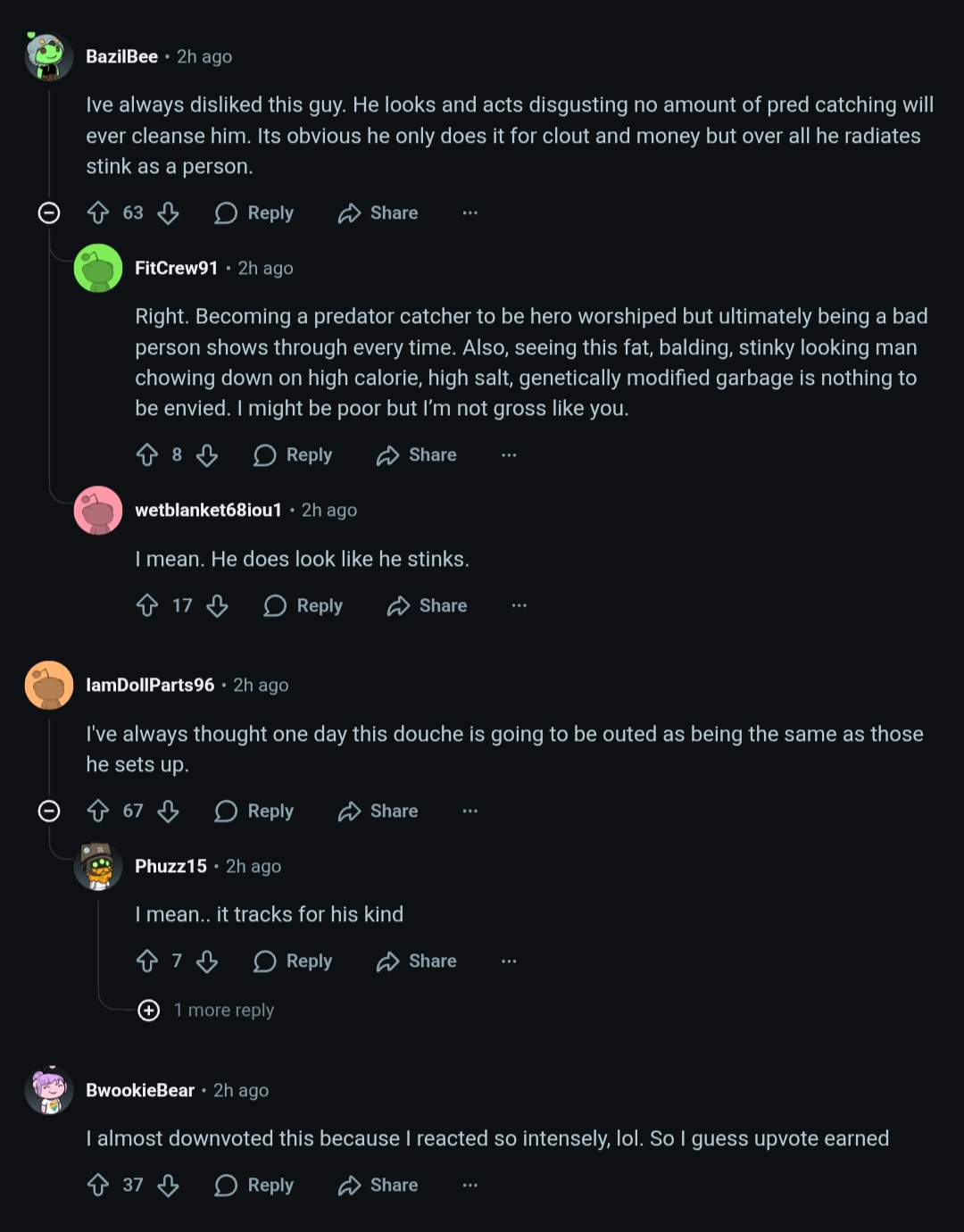This screenshot has width=964, height=1232.
Task: Share IamDollParts96's comment
Action: pyautogui.click(x=378, y=811)
